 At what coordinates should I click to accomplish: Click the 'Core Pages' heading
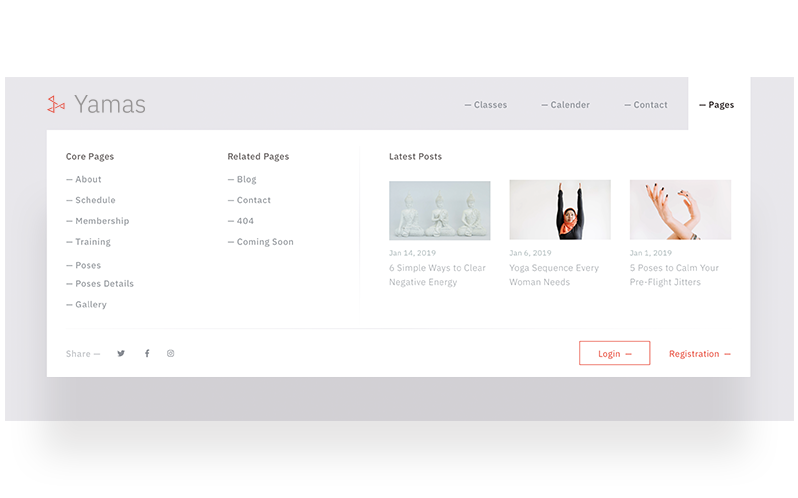[x=90, y=157]
